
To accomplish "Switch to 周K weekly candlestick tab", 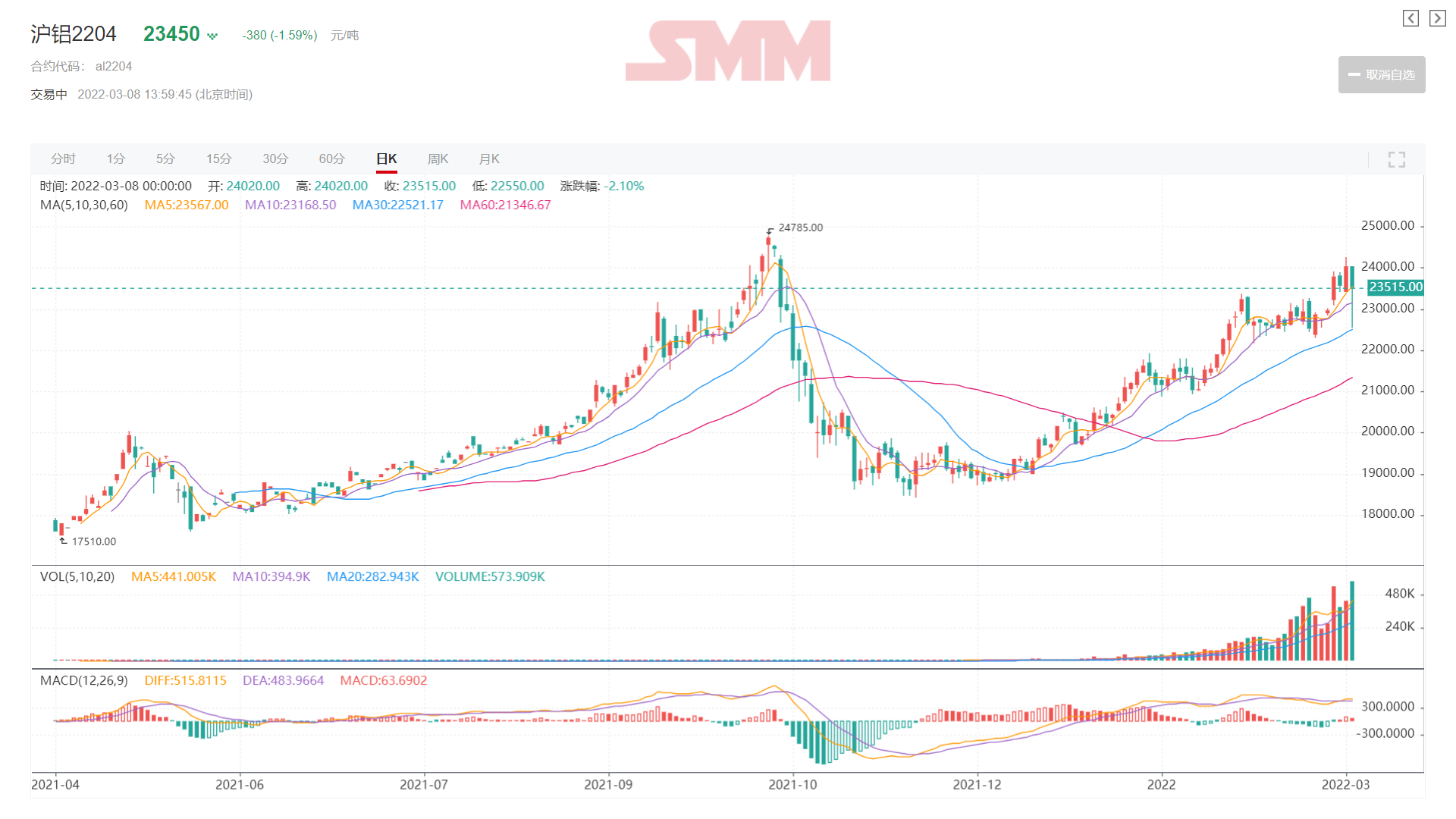I will click(438, 158).
